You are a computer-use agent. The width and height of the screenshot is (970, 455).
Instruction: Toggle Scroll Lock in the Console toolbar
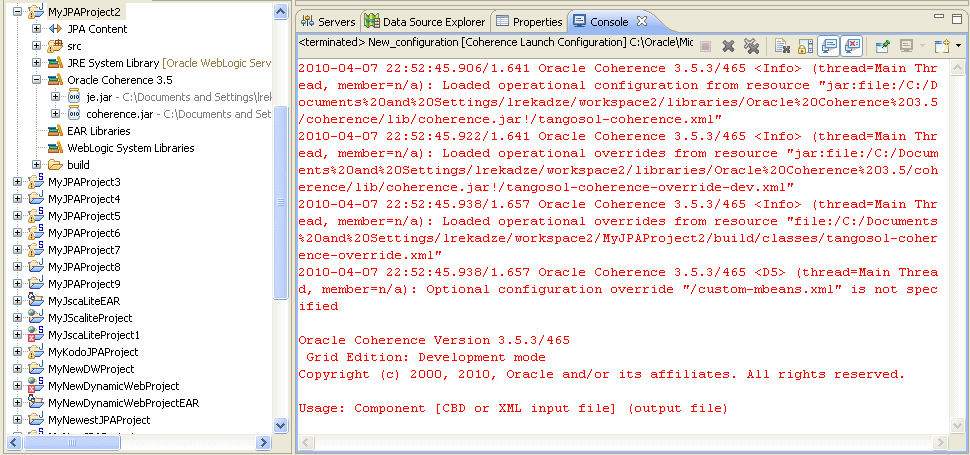[x=805, y=45]
